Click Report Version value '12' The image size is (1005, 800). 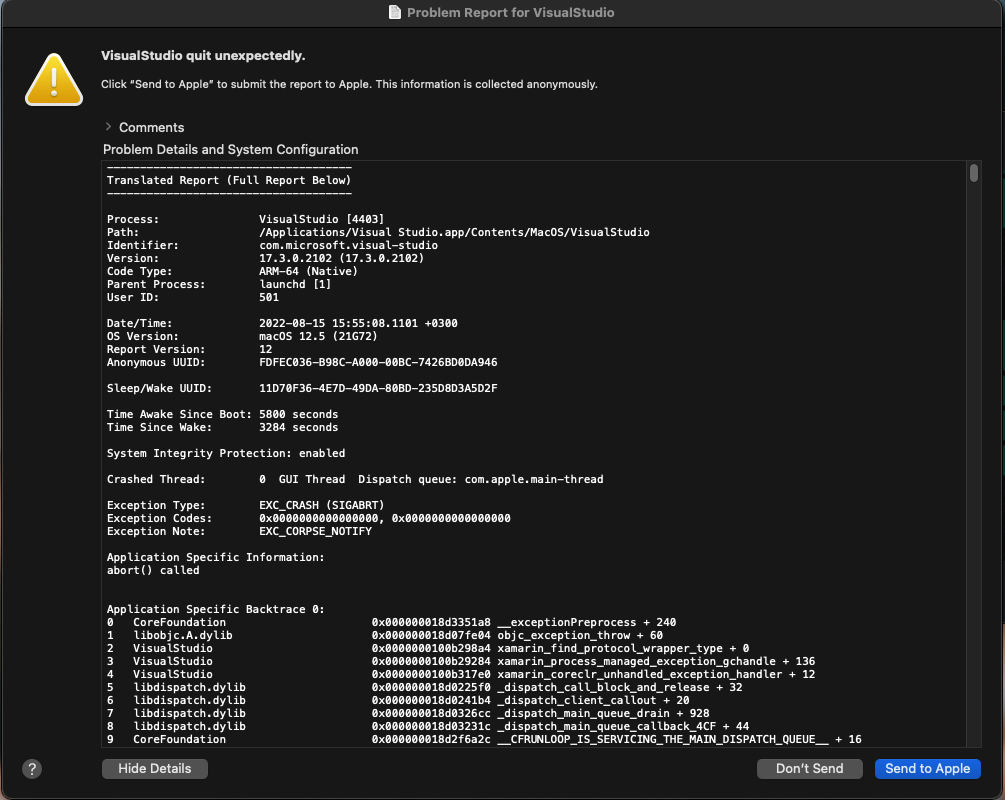265,349
